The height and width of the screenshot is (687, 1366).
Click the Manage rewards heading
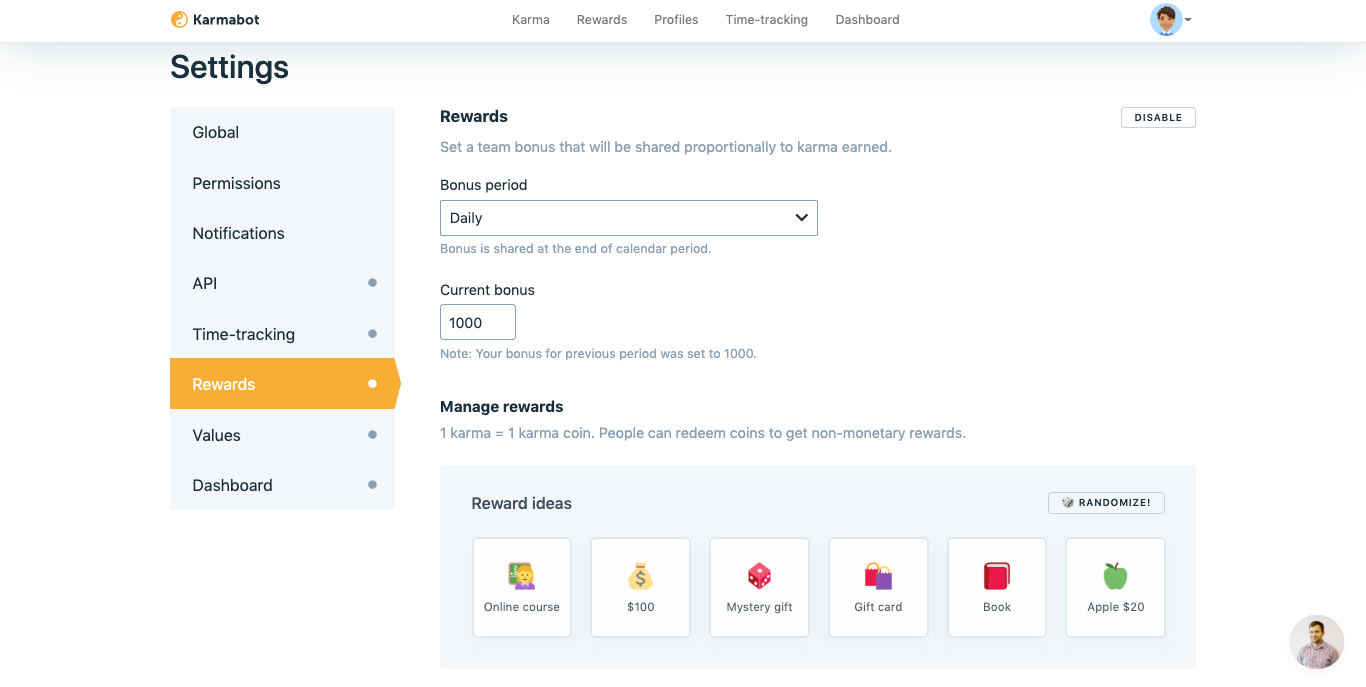point(502,407)
